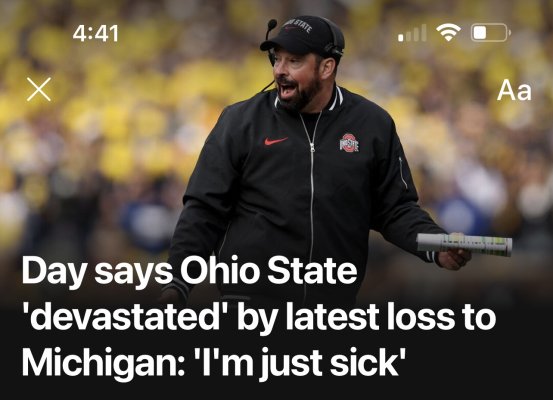Tap the word 'Michigan:' in the headline

[x=102, y=363]
